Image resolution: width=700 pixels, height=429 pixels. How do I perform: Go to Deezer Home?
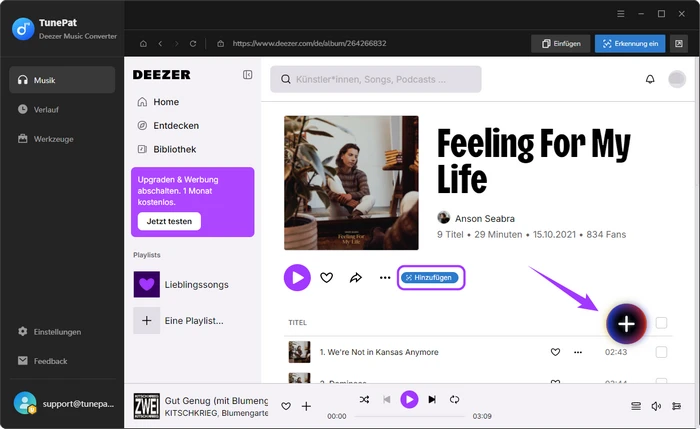(158, 102)
